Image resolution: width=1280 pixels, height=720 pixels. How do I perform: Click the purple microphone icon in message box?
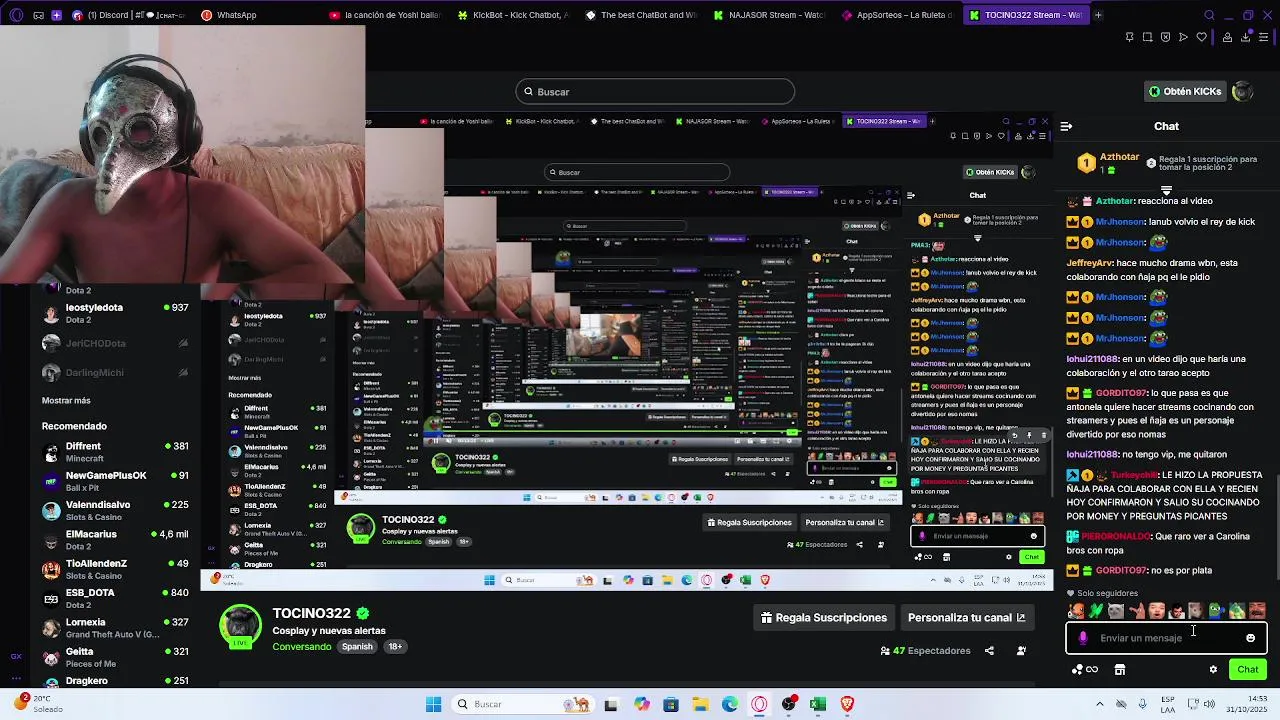point(1083,638)
